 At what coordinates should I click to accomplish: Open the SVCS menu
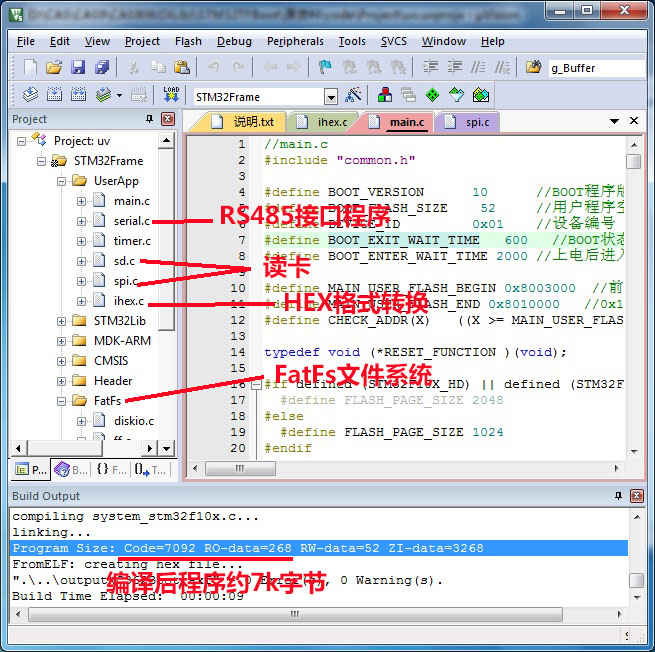(x=394, y=41)
